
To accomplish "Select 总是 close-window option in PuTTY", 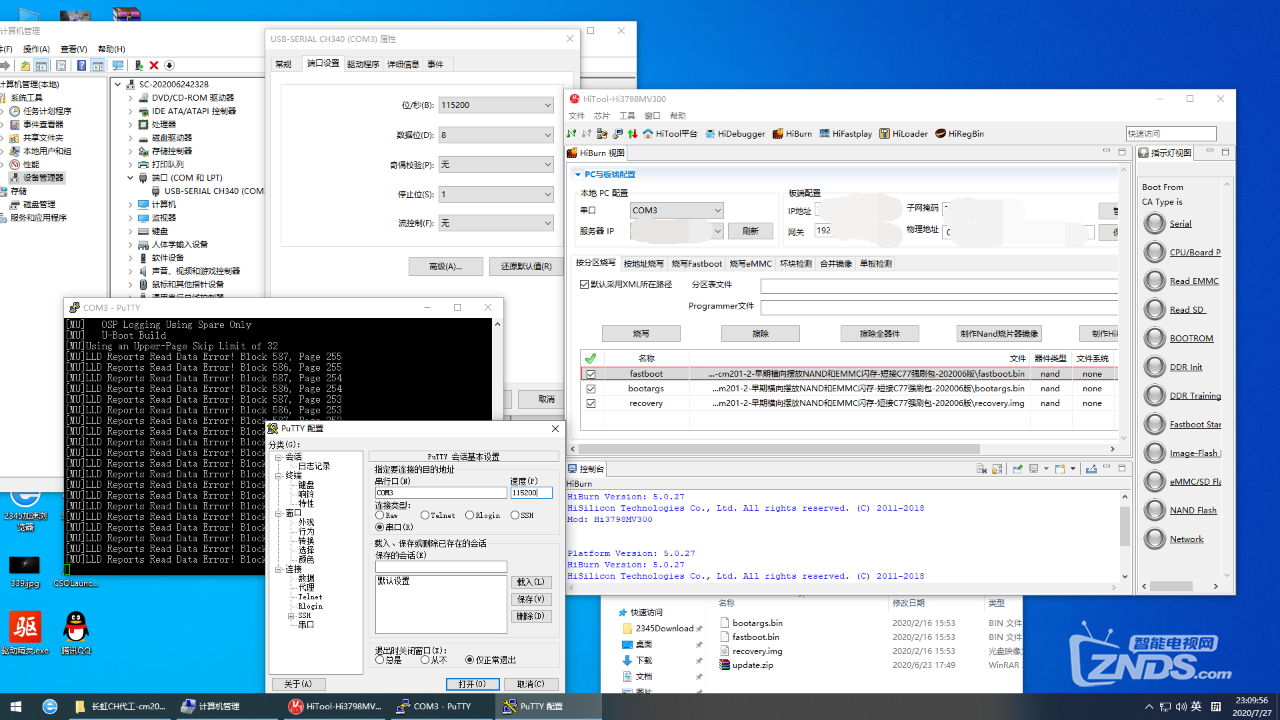I will pos(380,660).
